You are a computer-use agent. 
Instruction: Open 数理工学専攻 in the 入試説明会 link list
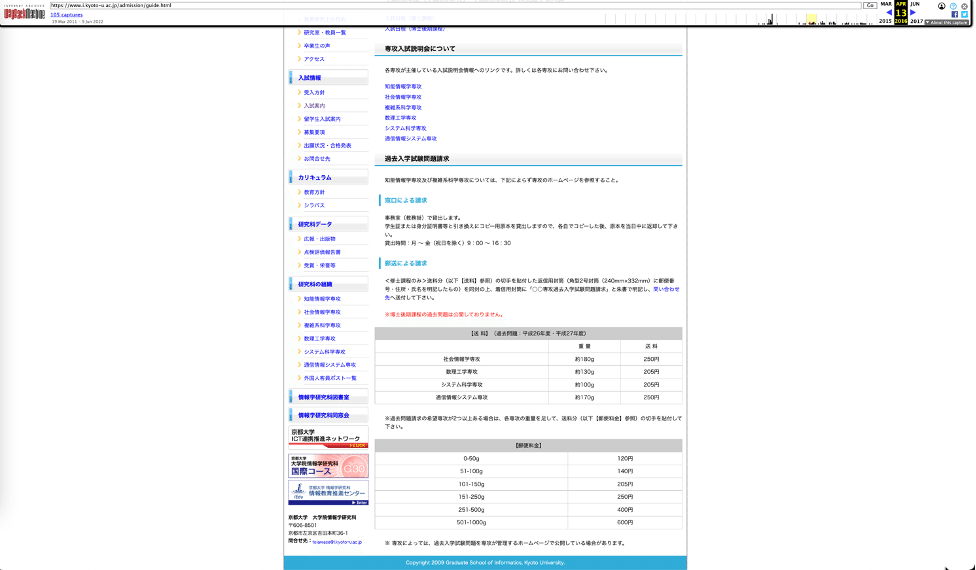tap(400, 118)
